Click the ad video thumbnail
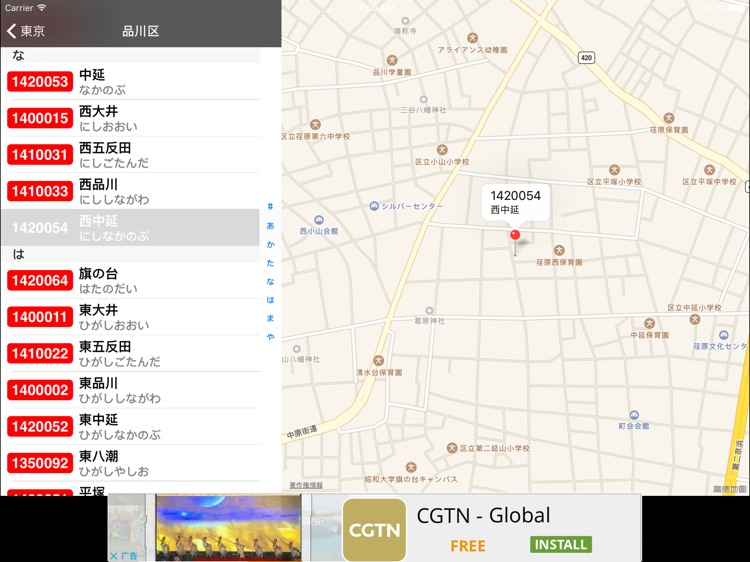The height and width of the screenshot is (562, 750). [x=229, y=527]
